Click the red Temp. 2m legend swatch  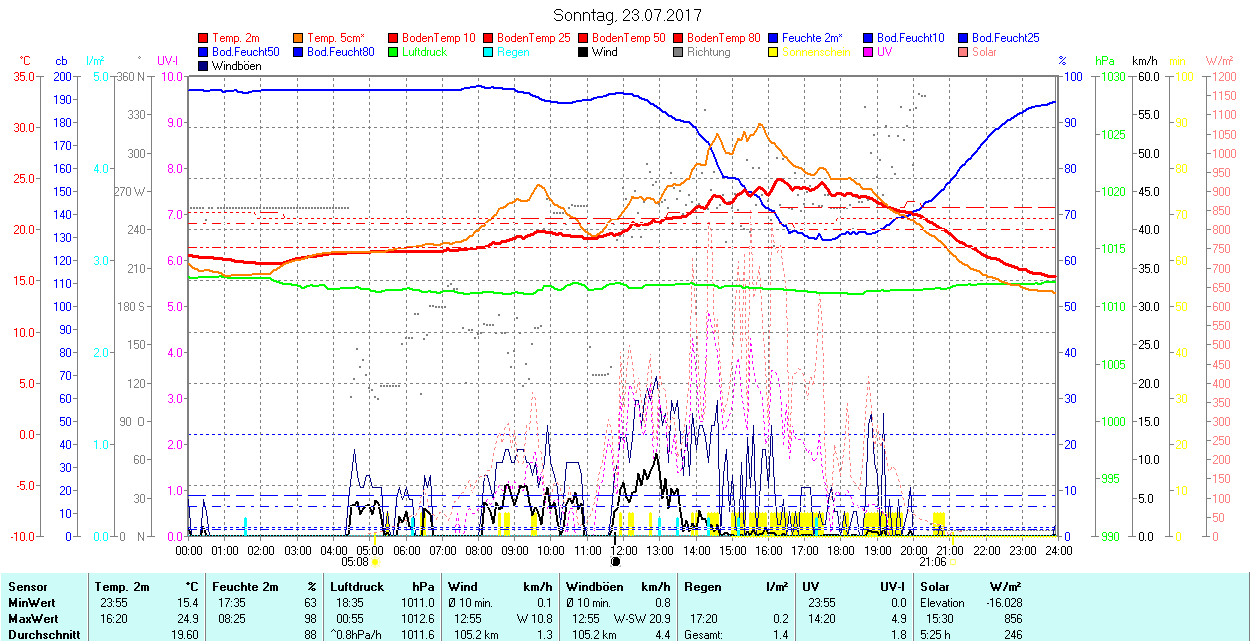coord(204,38)
